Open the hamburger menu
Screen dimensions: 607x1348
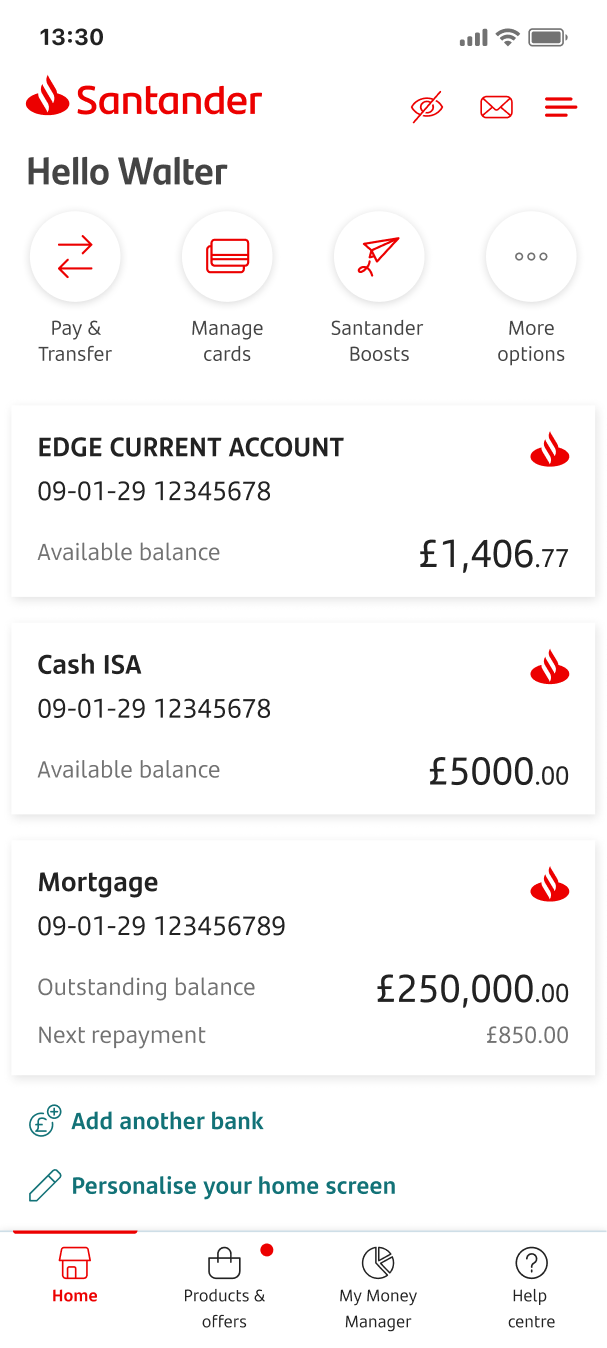[560, 106]
